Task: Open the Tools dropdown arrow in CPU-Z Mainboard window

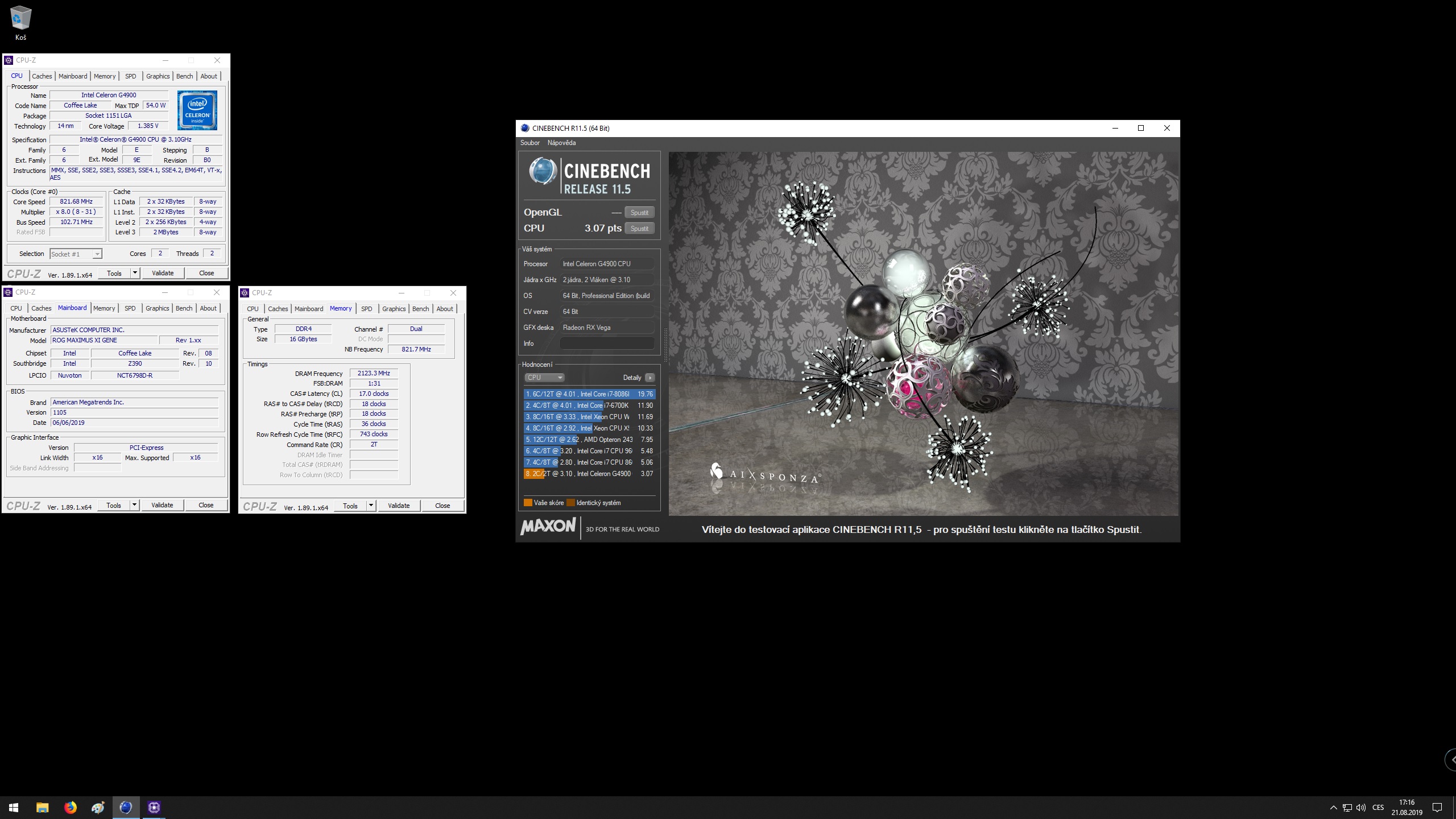Action: tap(134, 505)
